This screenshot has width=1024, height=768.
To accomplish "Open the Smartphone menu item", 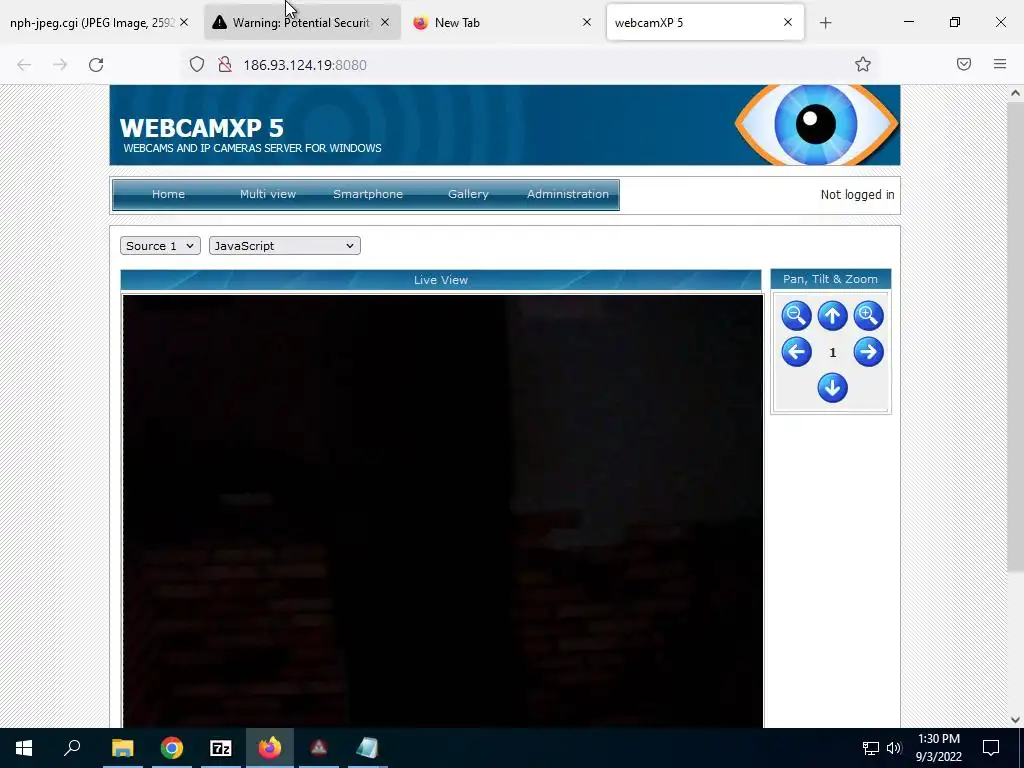I will tap(368, 194).
